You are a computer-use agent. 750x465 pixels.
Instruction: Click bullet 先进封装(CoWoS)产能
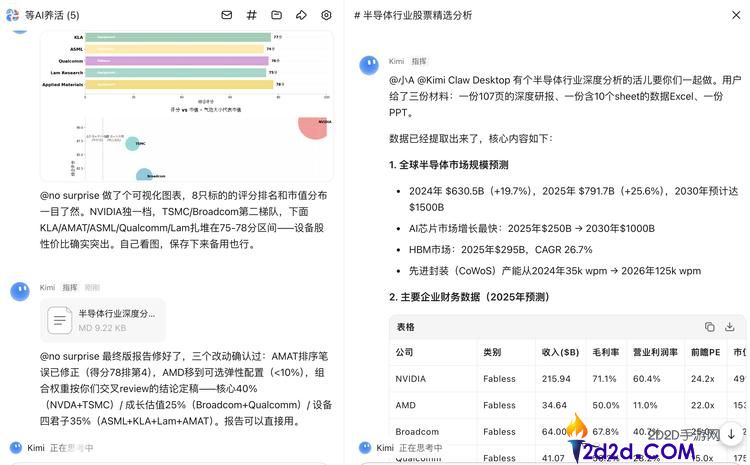tap(555, 271)
